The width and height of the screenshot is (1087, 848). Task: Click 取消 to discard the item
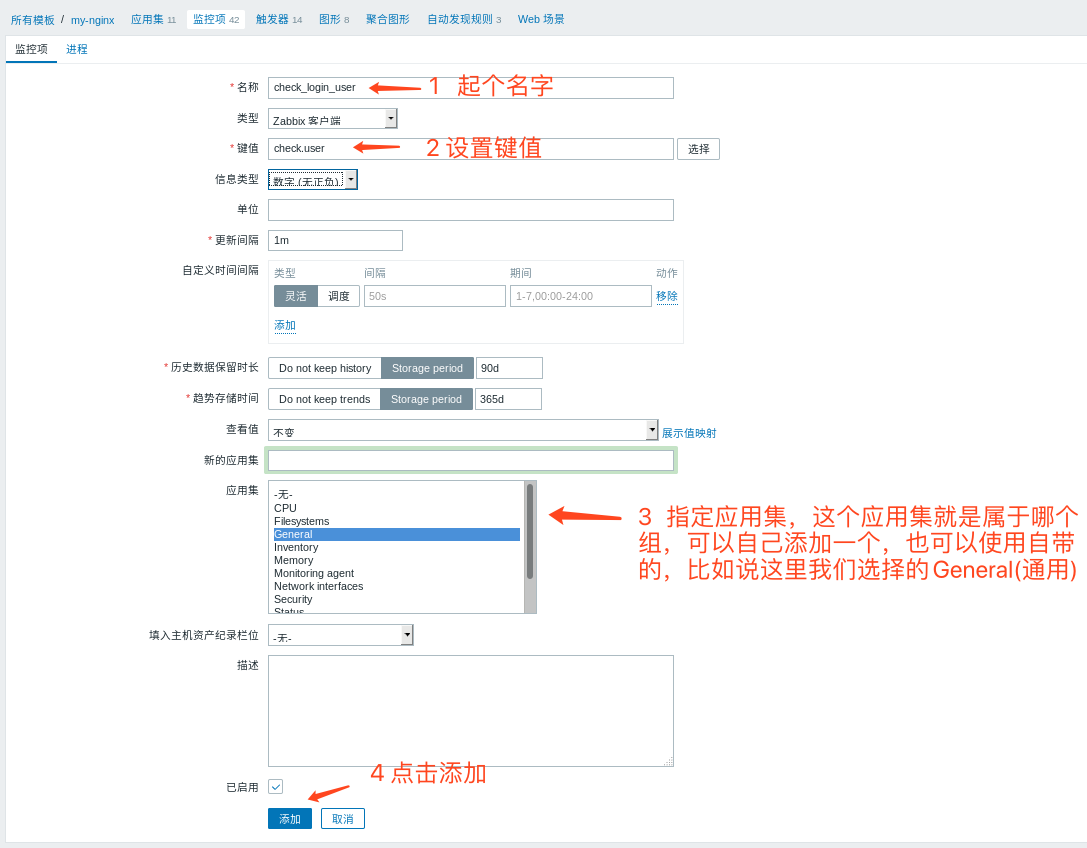[x=343, y=818]
